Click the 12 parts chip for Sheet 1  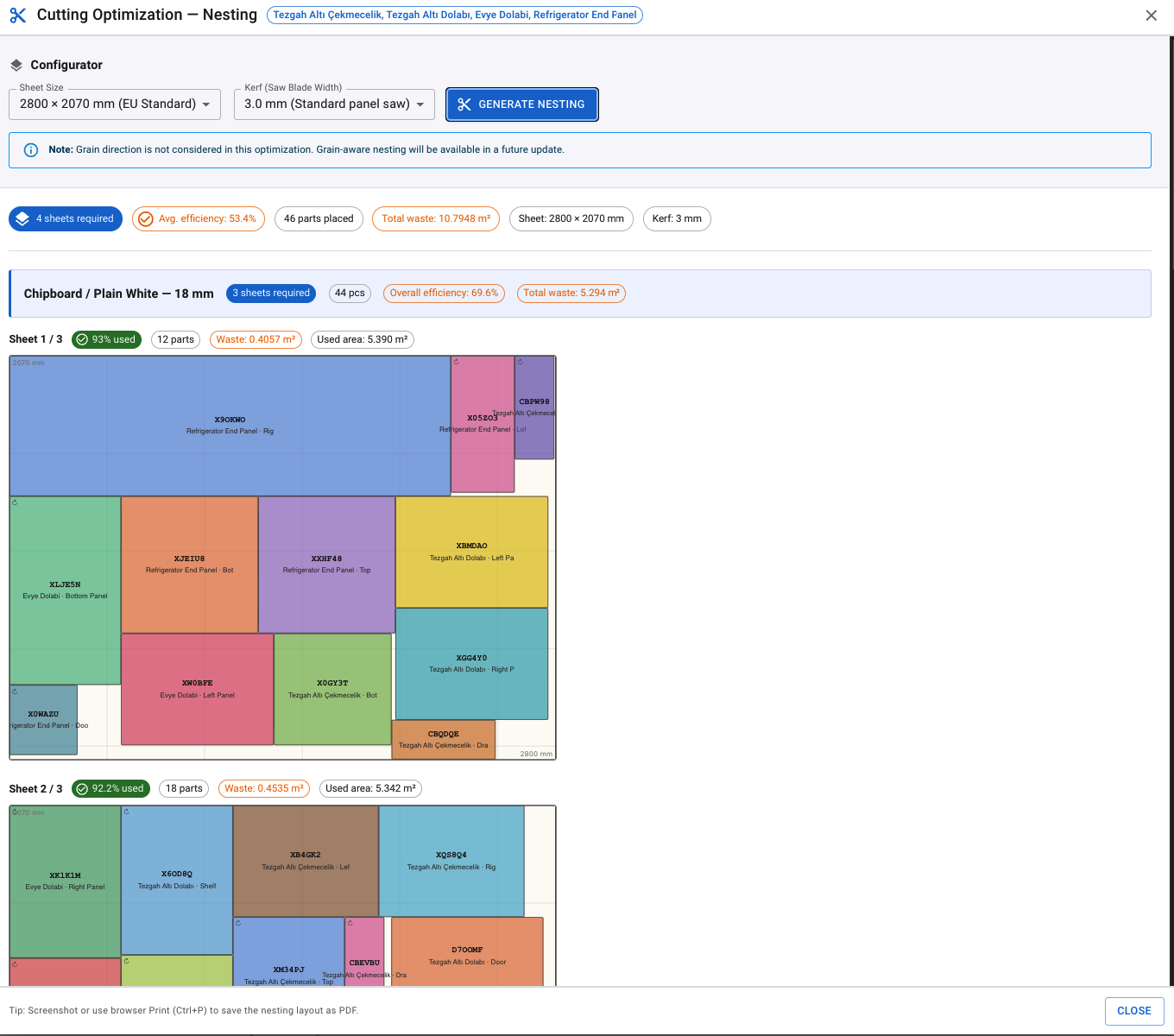pos(175,340)
